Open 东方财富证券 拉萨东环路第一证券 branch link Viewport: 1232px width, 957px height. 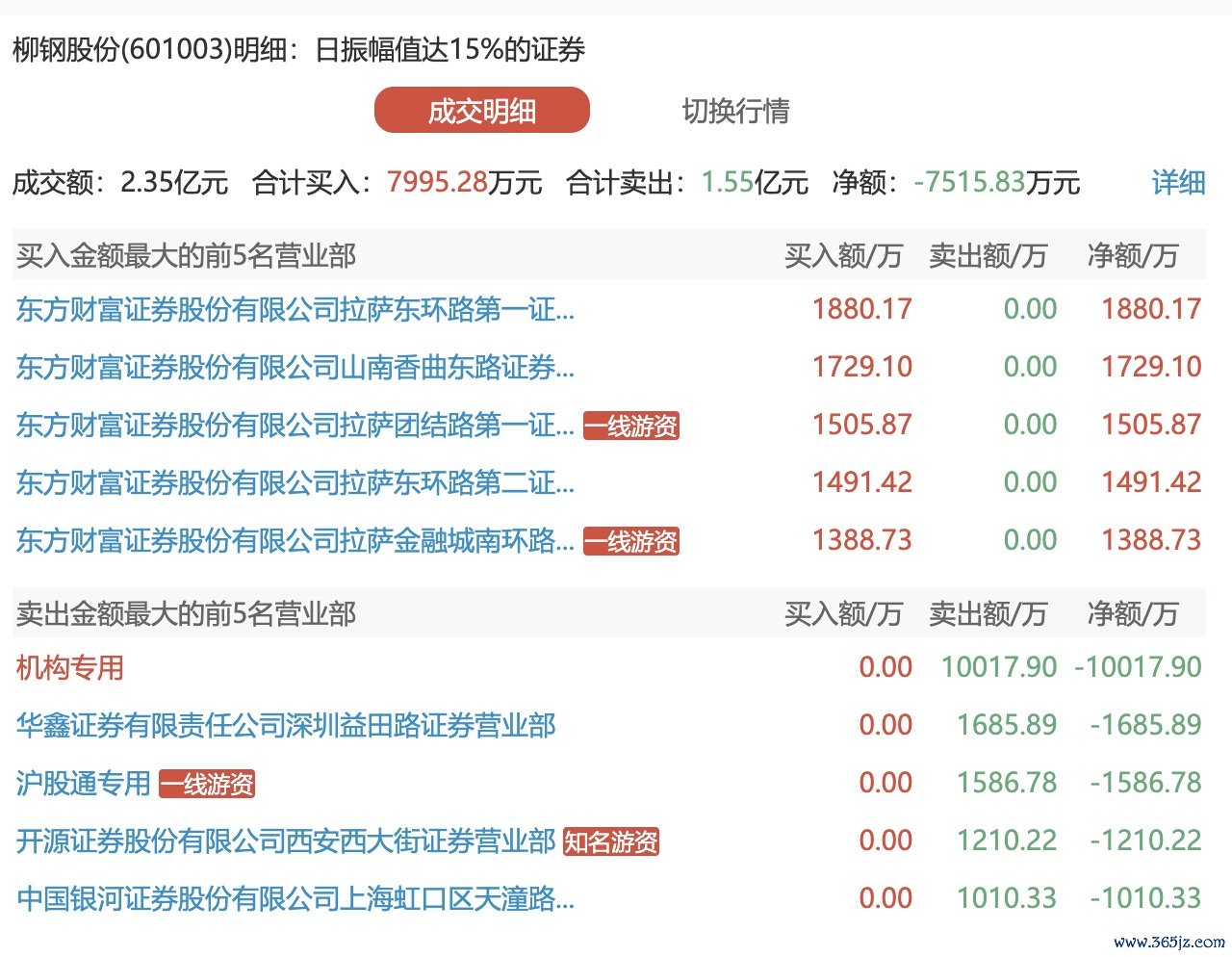(x=295, y=309)
